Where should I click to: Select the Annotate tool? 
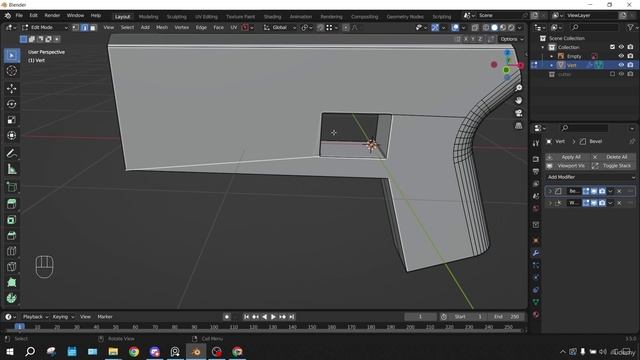(11, 153)
